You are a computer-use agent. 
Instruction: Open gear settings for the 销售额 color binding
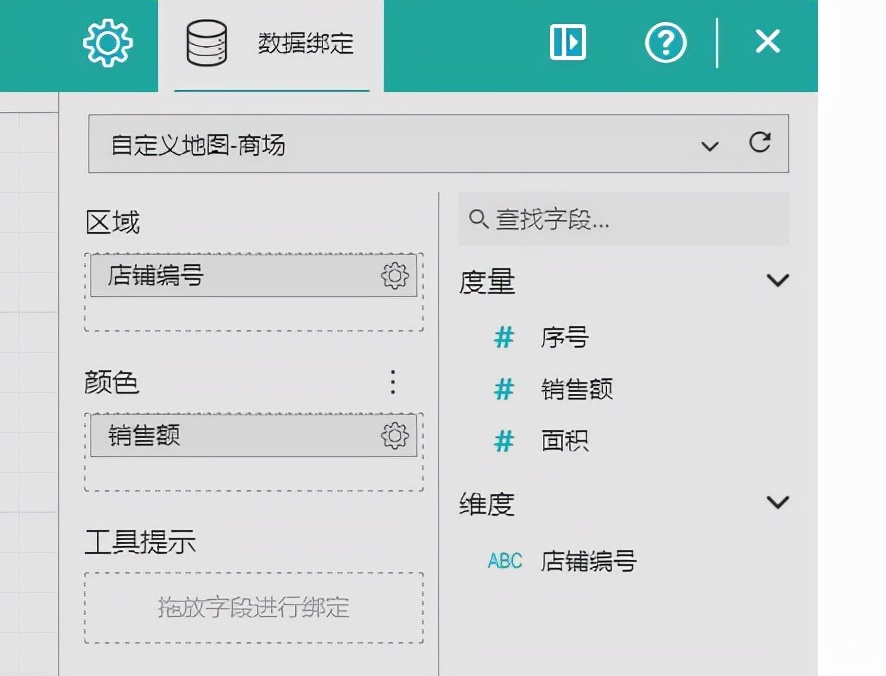pos(396,435)
